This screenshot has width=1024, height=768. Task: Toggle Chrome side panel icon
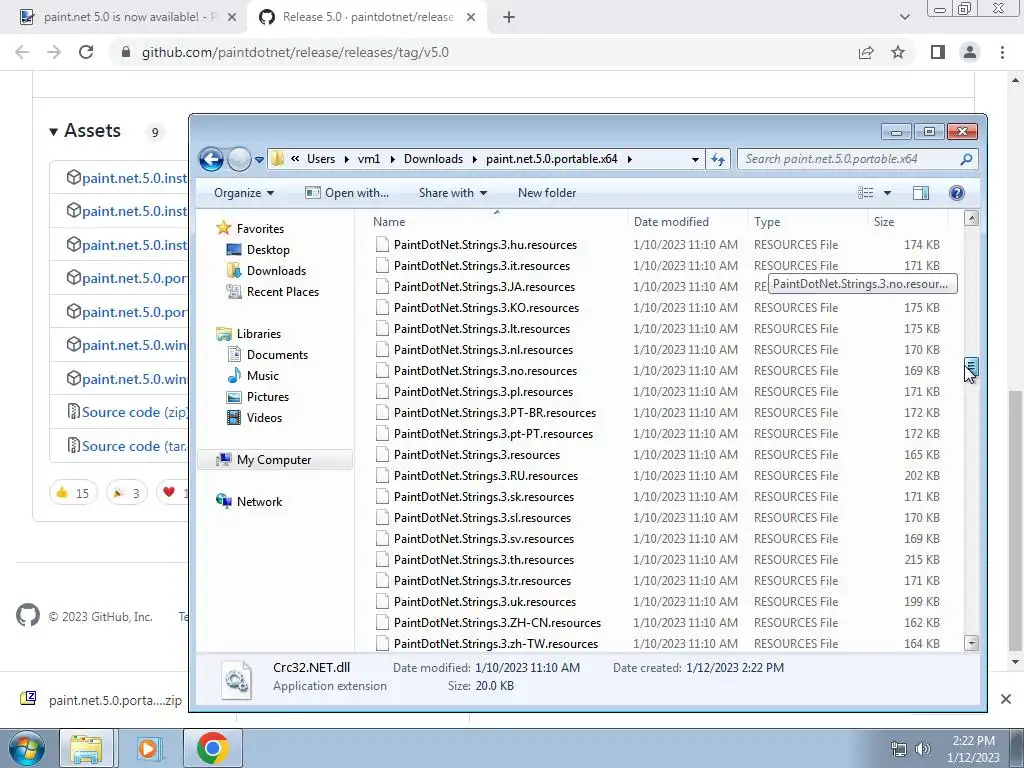(x=938, y=52)
